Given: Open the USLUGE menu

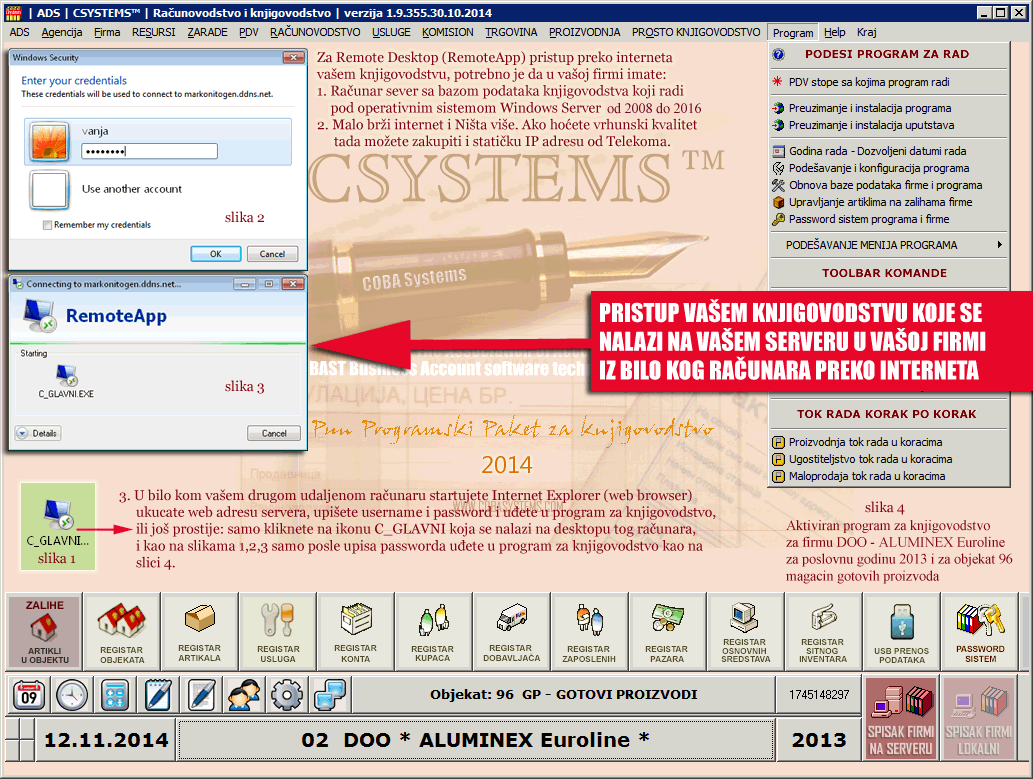Looking at the screenshot, I should coord(391,32).
